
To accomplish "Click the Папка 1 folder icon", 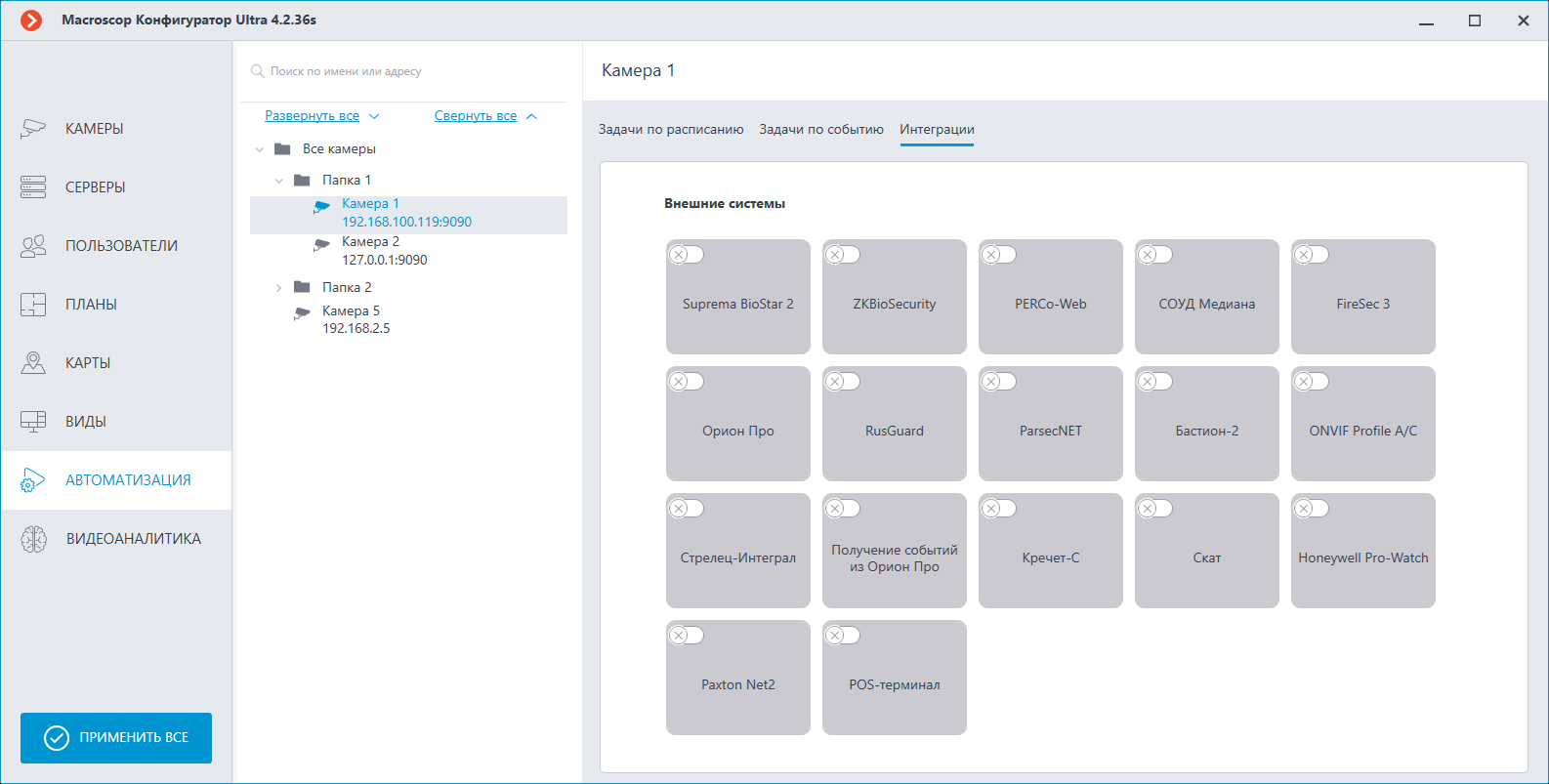I will (303, 180).
